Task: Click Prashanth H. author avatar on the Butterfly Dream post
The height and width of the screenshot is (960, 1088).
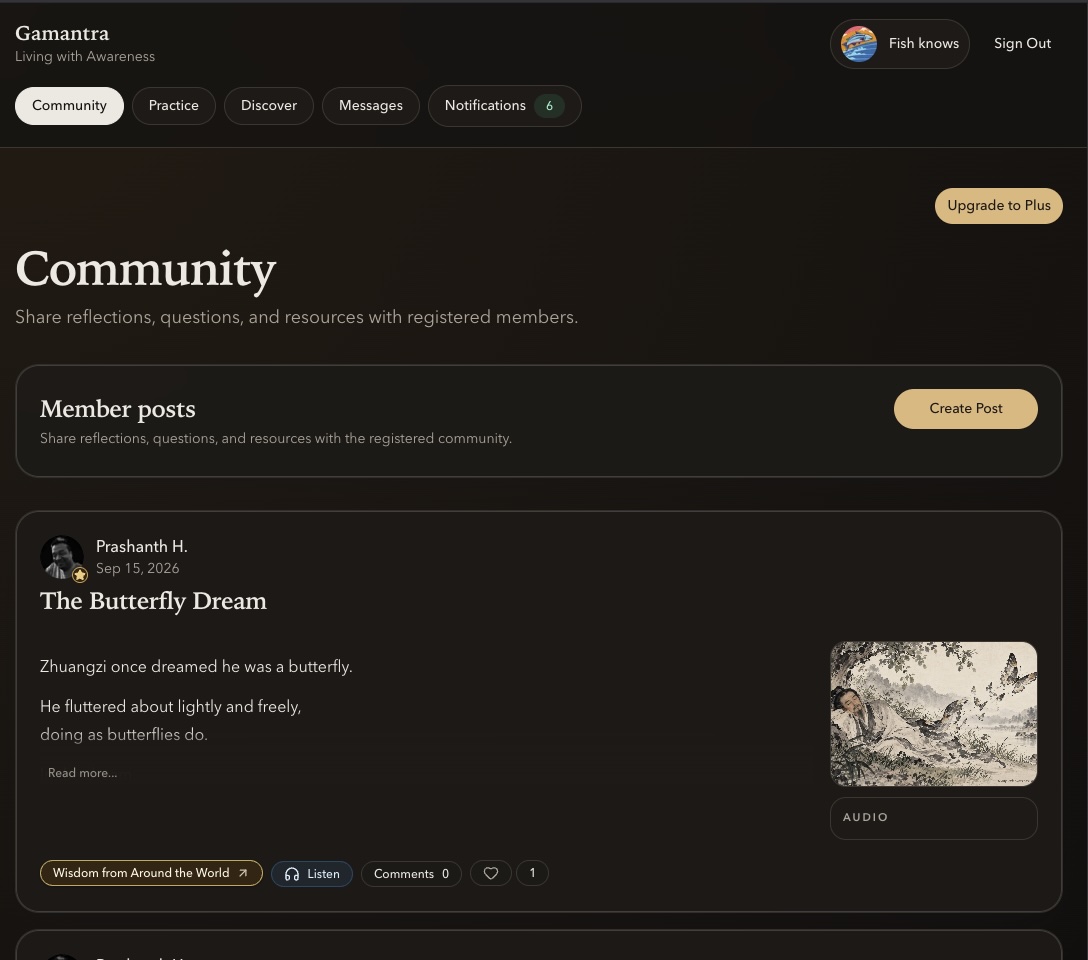Action: tap(62, 557)
